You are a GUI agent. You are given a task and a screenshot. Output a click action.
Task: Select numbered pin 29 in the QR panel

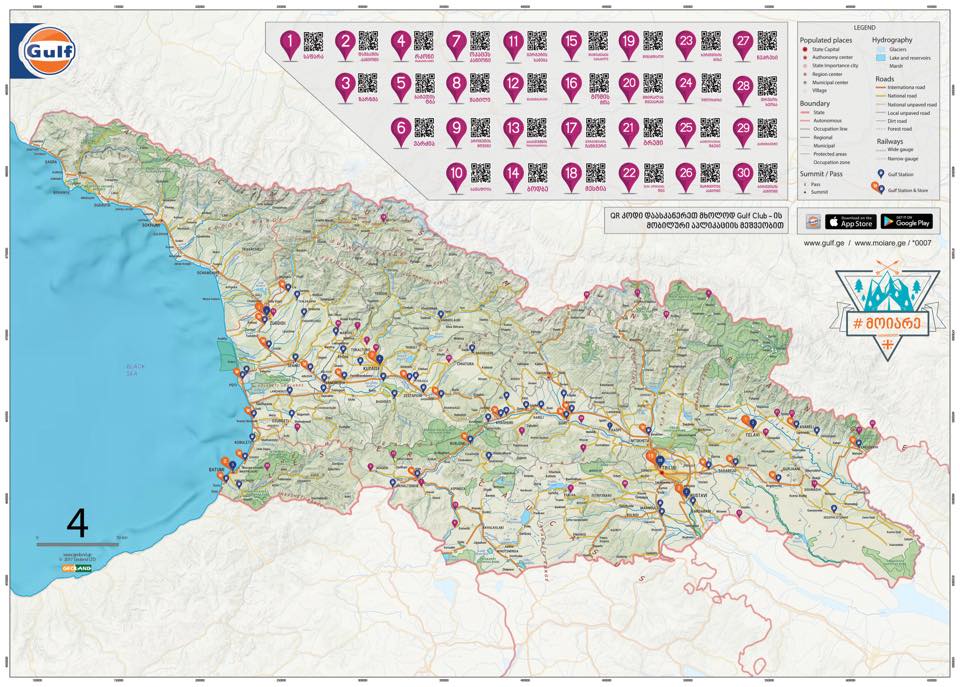743,132
